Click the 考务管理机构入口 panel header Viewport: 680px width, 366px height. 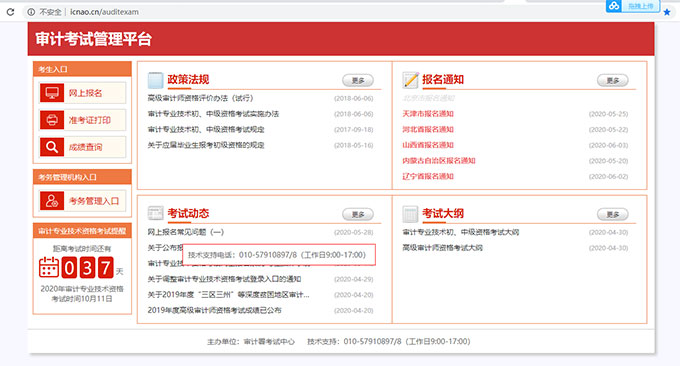coord(82,177)
